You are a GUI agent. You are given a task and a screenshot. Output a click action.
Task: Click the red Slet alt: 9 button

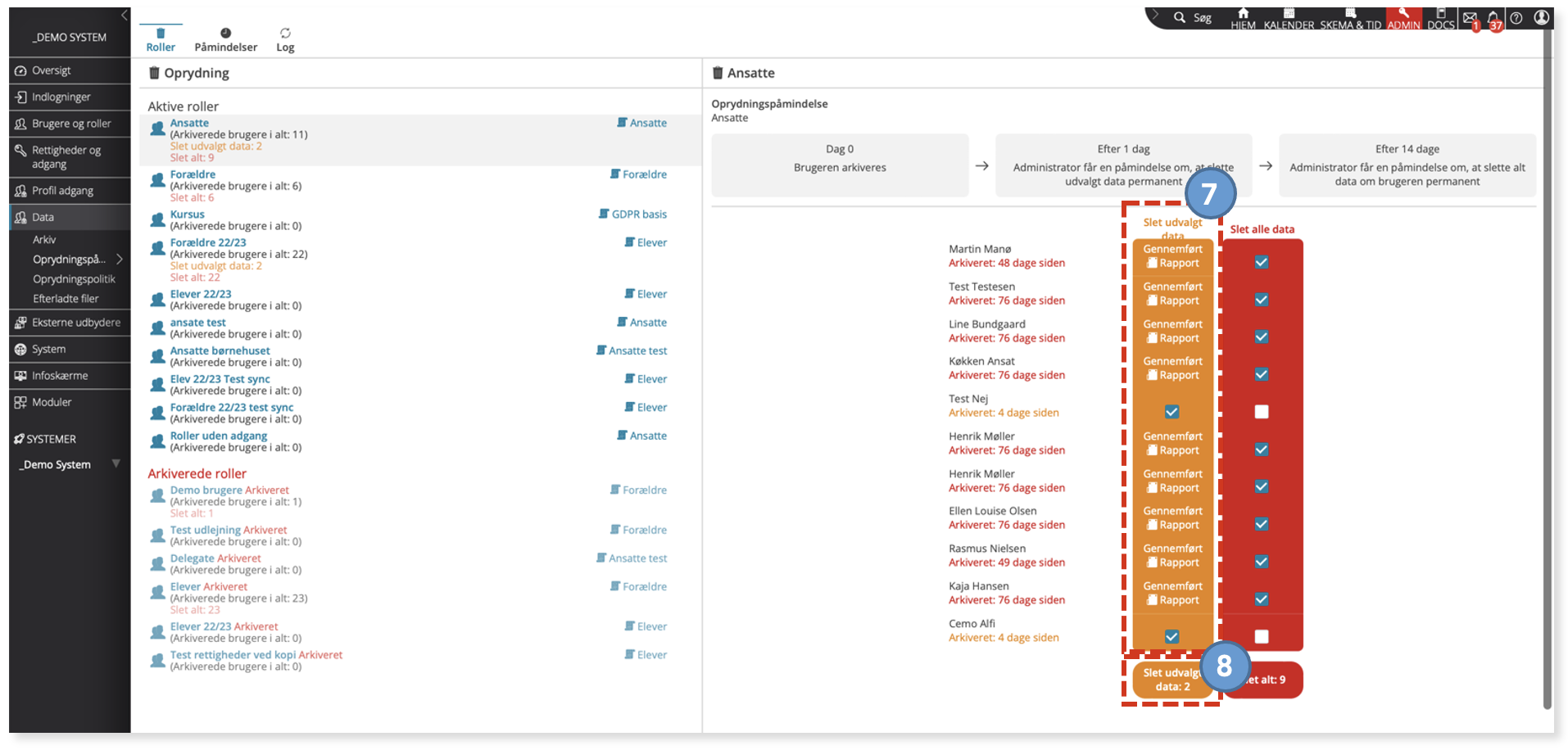click(1262, 680)
